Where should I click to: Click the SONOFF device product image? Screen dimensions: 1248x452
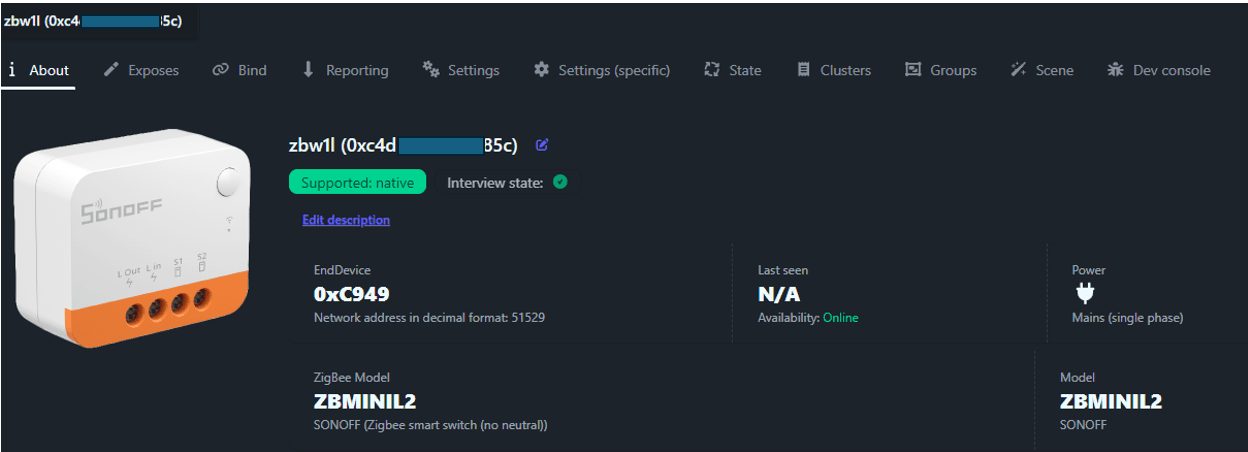point(133,236)
